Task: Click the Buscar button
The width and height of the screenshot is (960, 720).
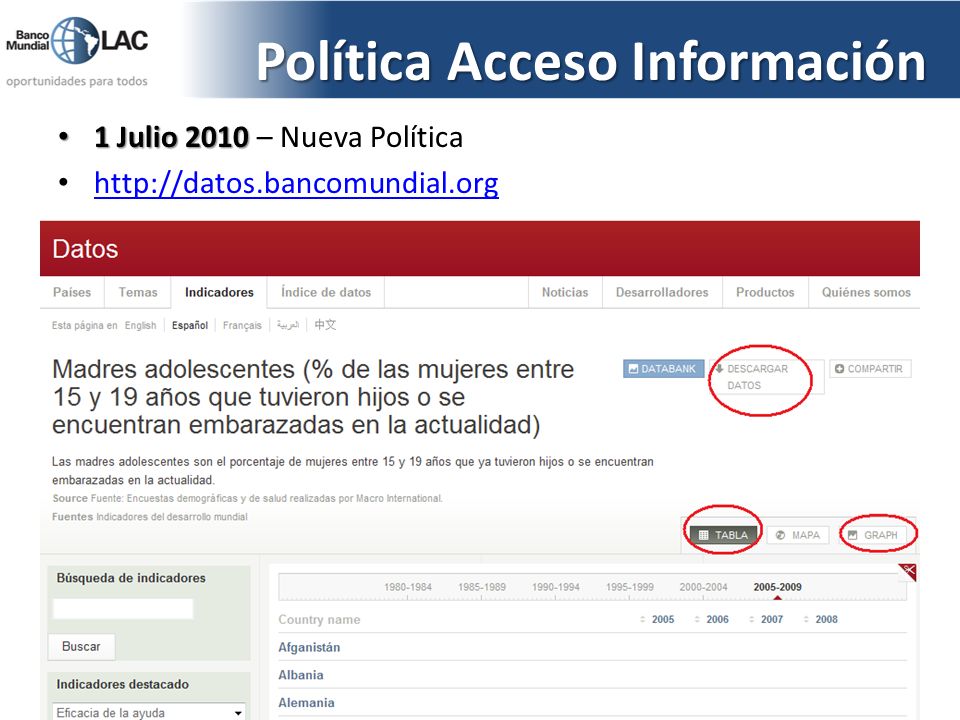Action: [81, 647]
